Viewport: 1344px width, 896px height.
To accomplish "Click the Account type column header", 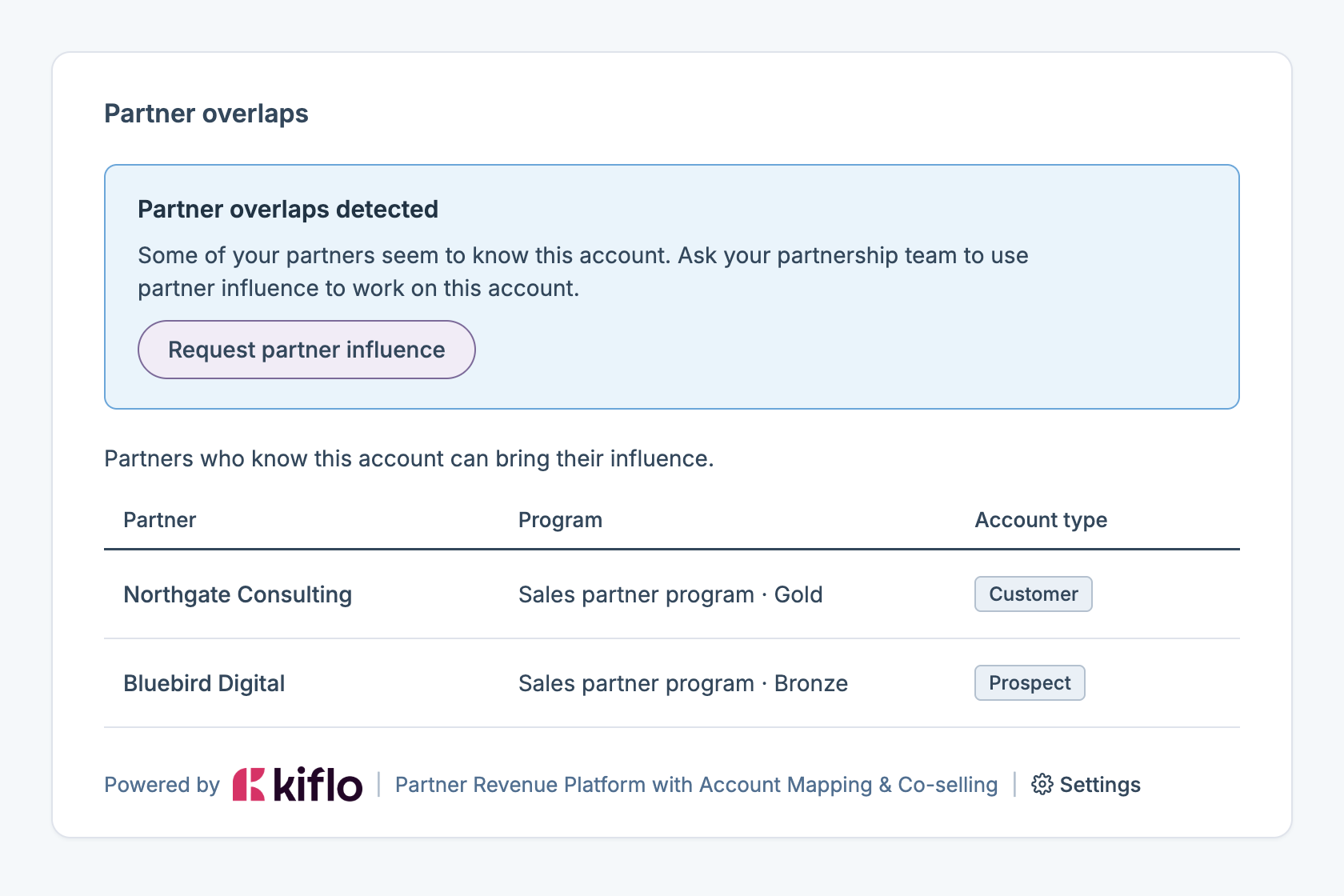I will (x=1041, y=520).
